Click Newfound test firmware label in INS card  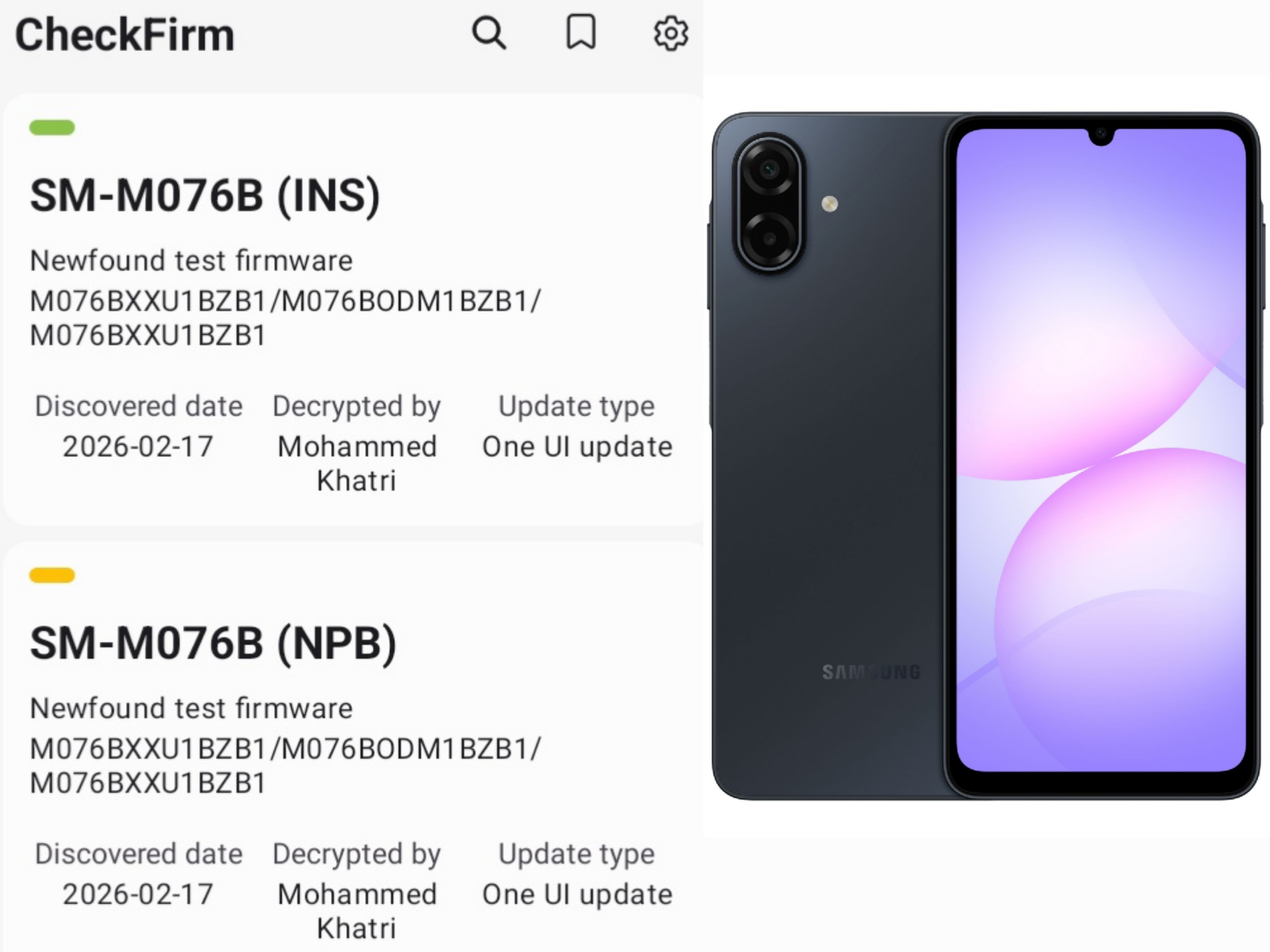191,261
